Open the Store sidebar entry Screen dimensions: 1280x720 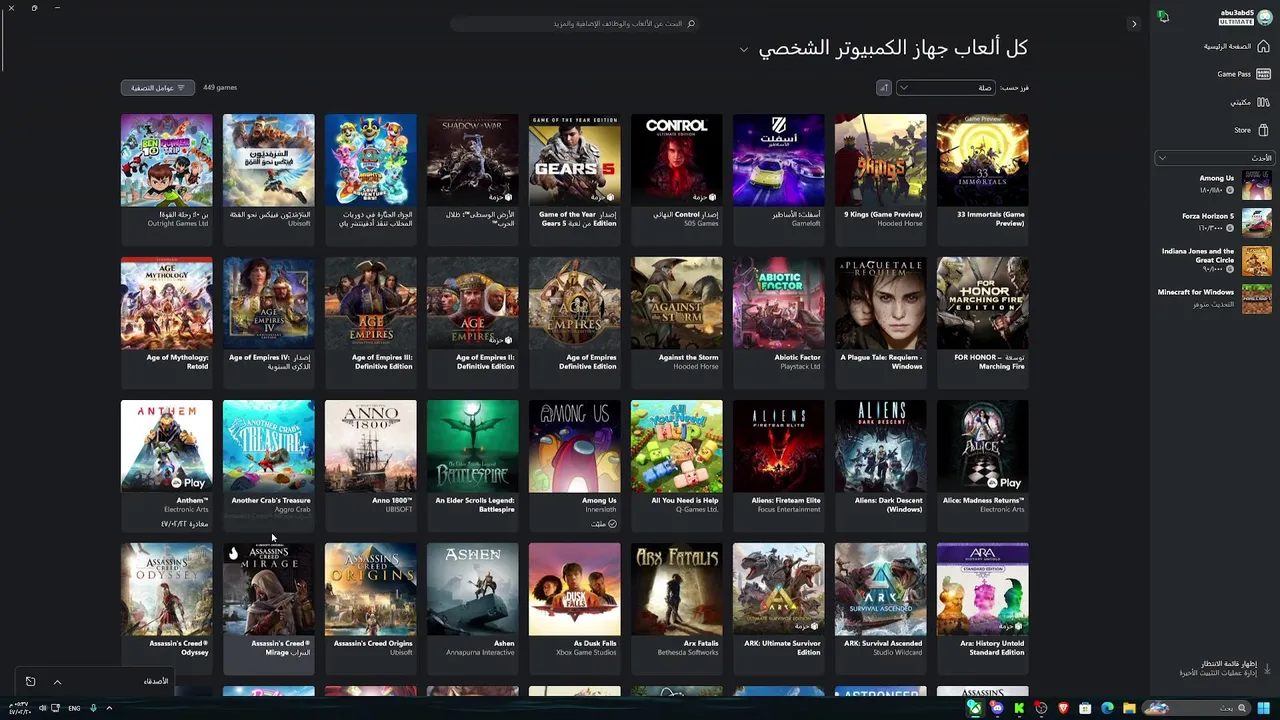[1251, 130]
